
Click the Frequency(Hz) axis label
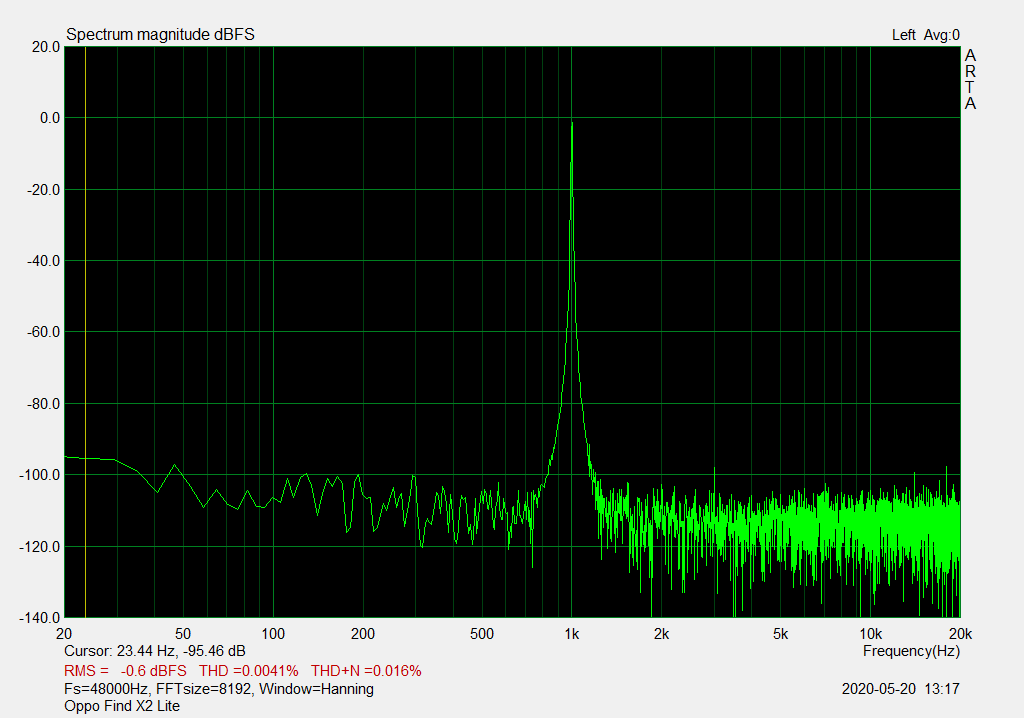tap(911, 651)
